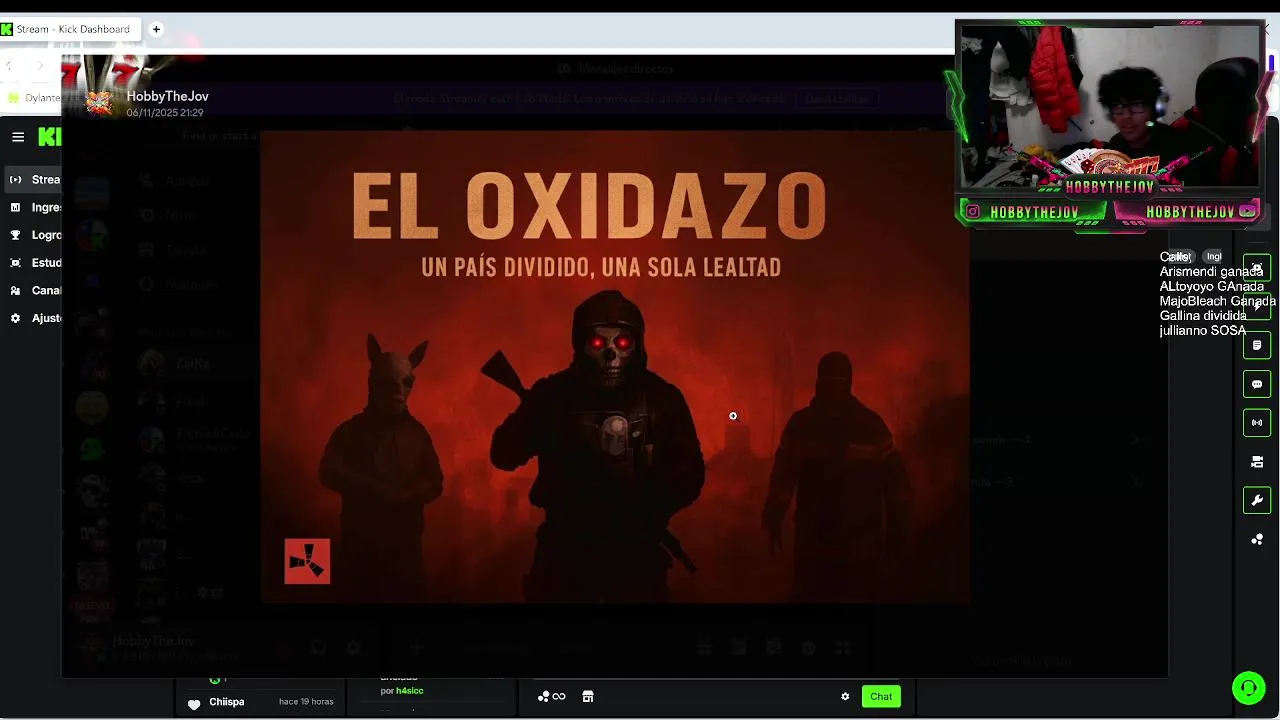Viewport: 1280px width, 720px height.
Task: Open the Ingresos sidebar section
Action: point(34,208)
